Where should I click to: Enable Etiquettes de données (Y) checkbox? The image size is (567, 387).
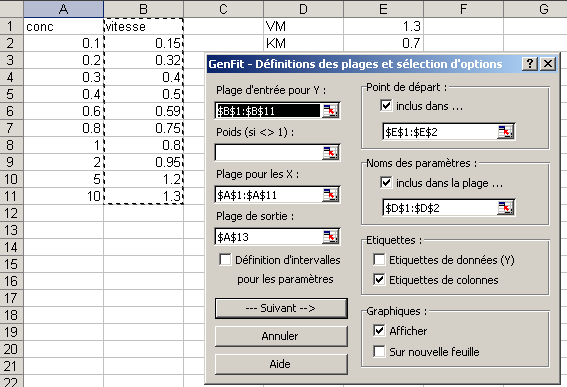point(379,259)
